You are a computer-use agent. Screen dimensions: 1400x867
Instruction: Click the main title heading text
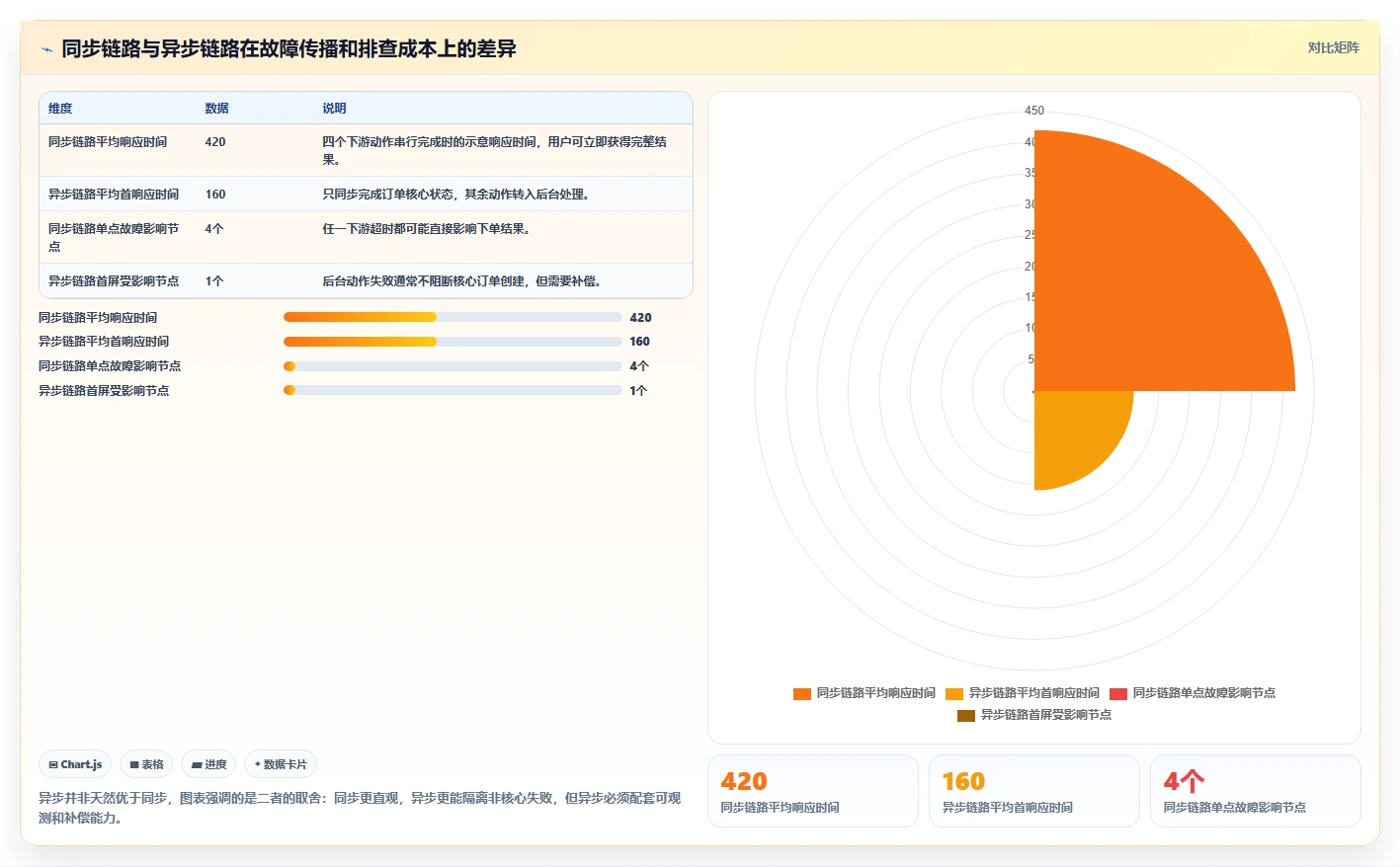pos(288,48)
